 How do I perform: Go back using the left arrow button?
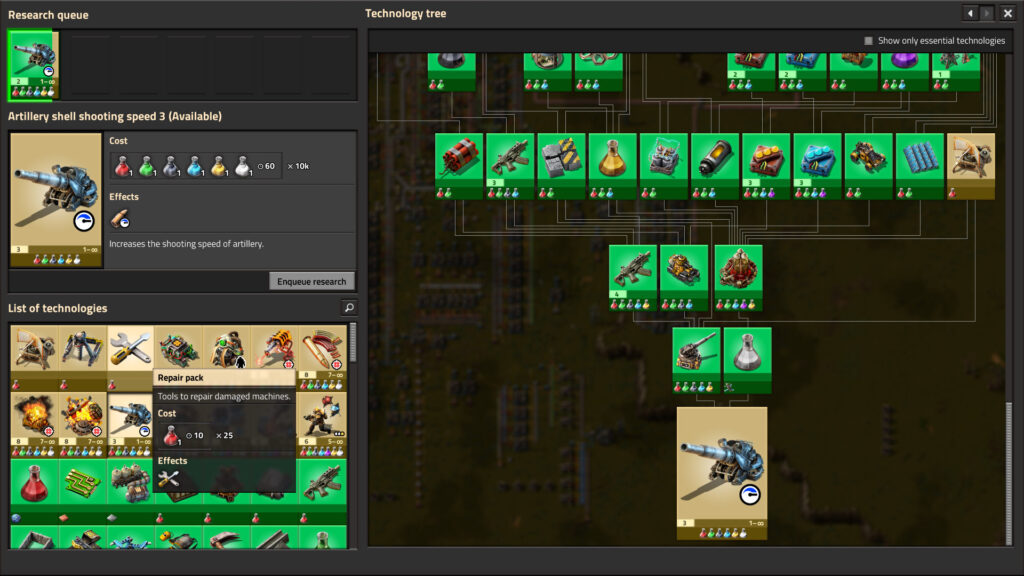[x=969, y=13]
